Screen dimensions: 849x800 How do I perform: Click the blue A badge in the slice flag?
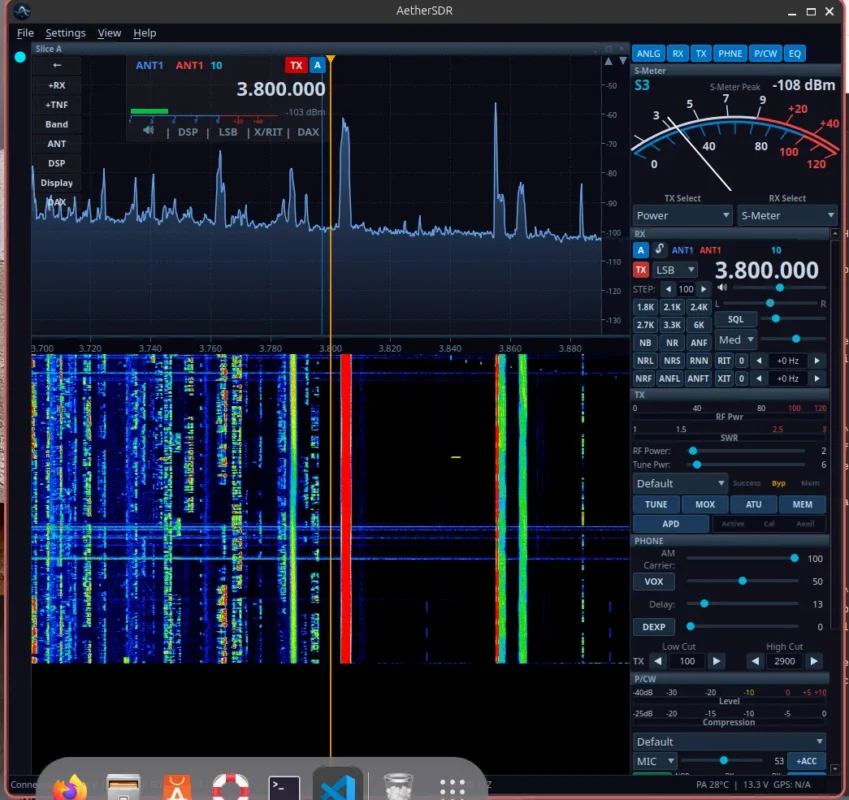(x=317, y=65)
